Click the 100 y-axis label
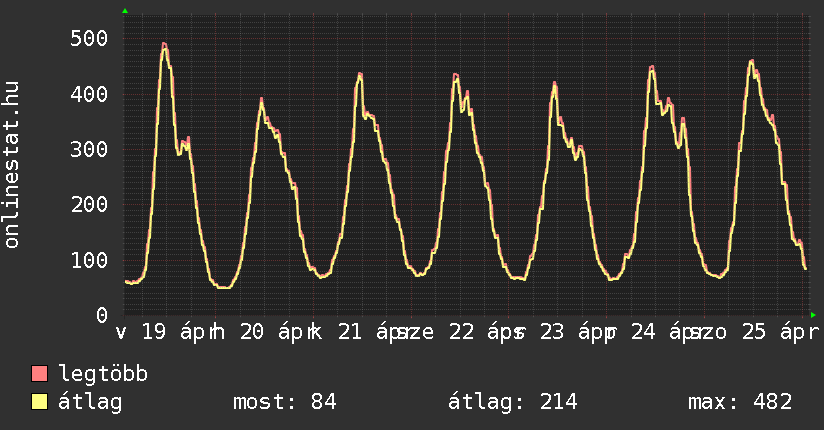Screen dimensions: 824x430 coord(89,260)
